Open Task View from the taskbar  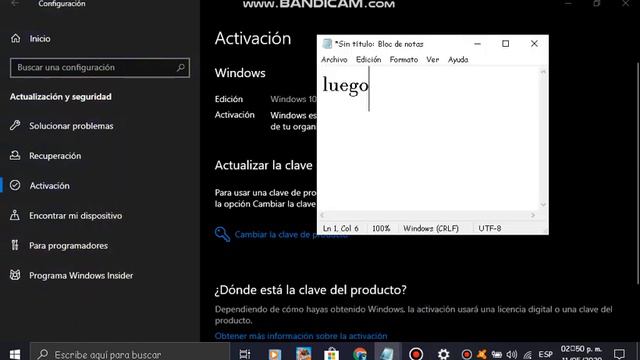[x=244, y=354]
